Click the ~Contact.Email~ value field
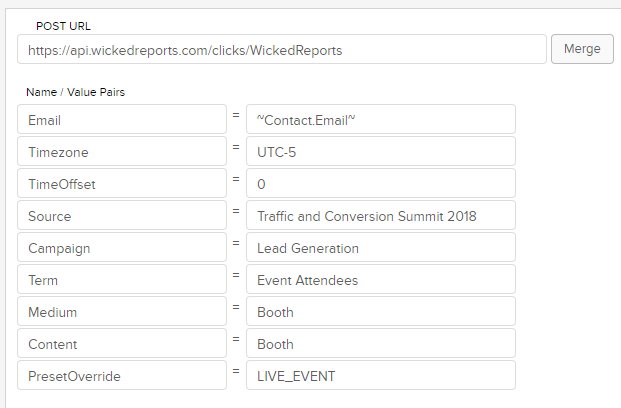Image resolution: width=621 pixels, height=408 pixels. [380, 119]
